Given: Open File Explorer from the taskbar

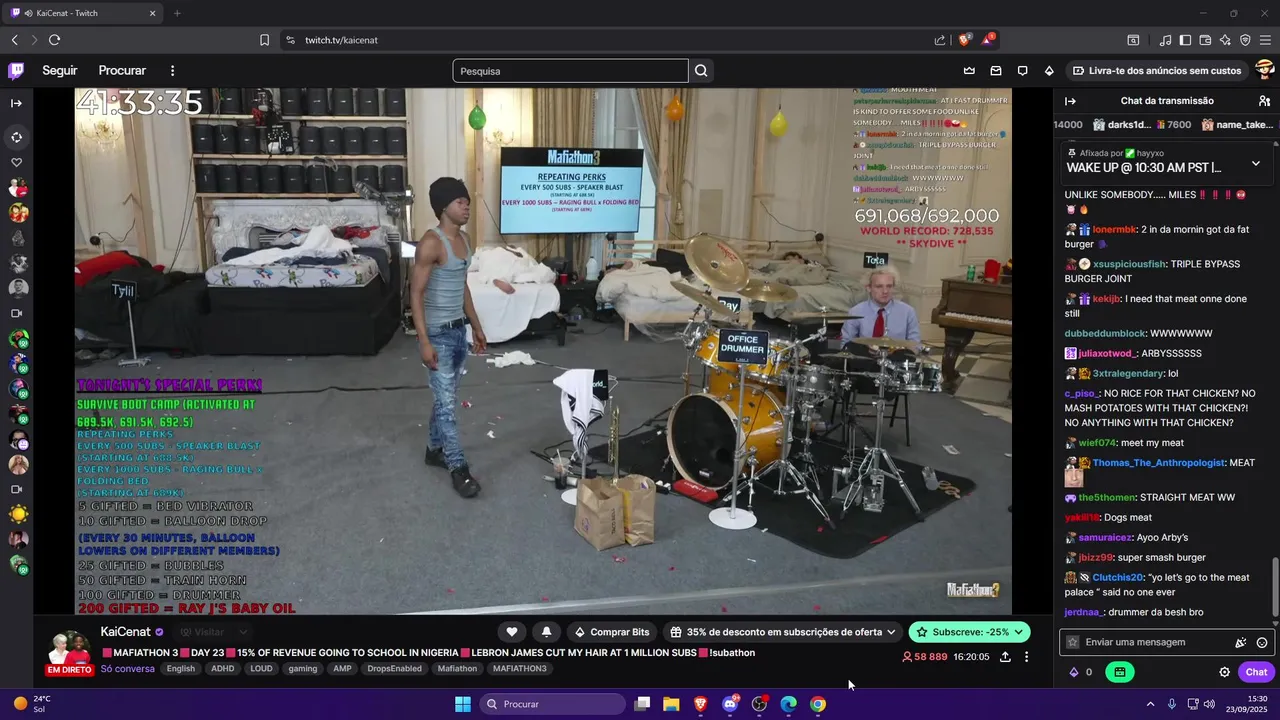Looking at the screenshot, I should click(671, 704).
